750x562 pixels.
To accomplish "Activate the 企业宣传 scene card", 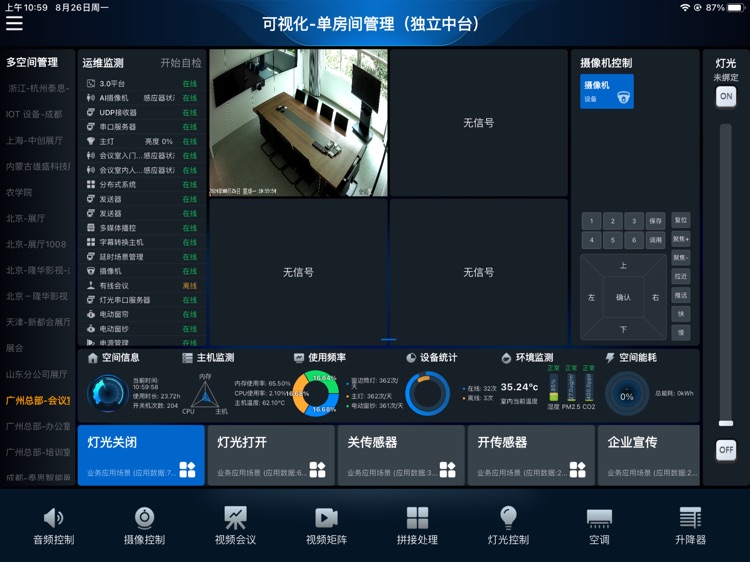I will 649,455.
